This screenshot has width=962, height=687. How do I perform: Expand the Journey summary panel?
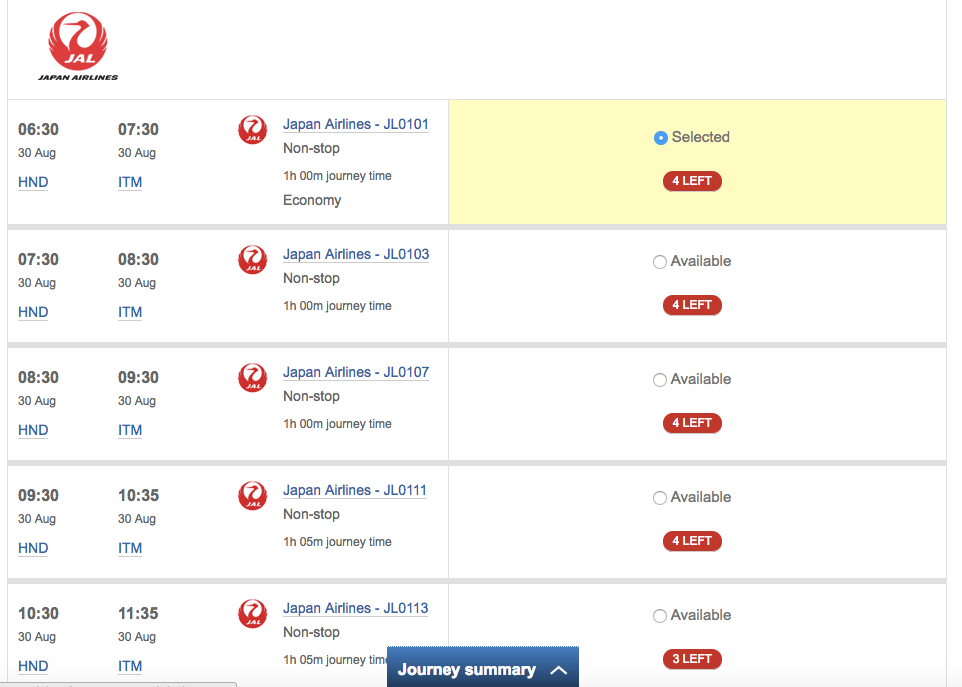coord(483,667)
